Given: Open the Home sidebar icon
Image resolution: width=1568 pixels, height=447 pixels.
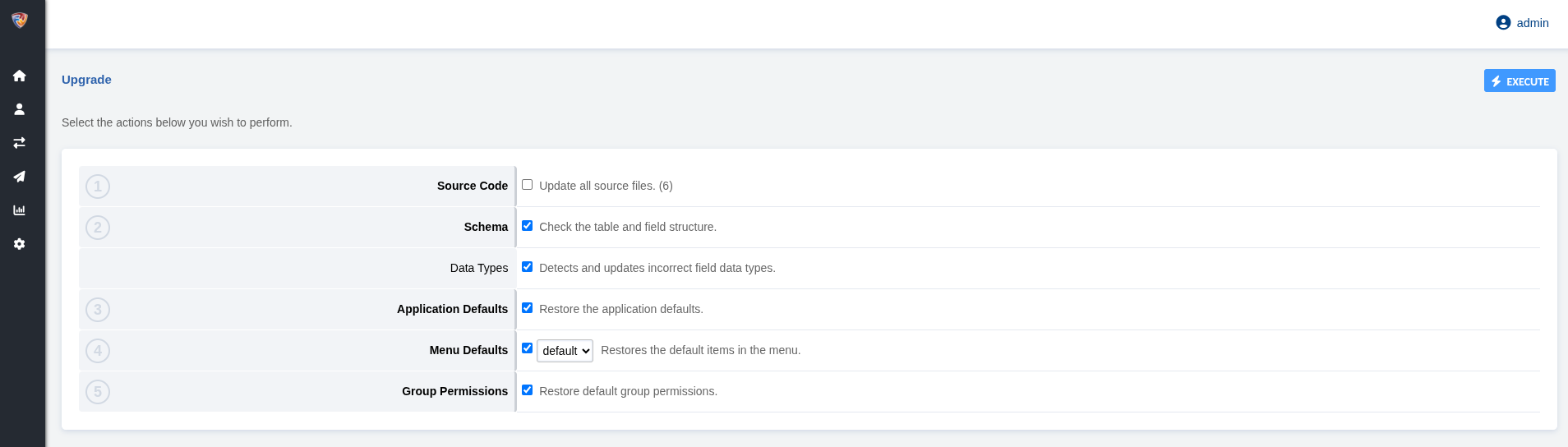Looking at the screenshot, I should (x=20, y=76).
